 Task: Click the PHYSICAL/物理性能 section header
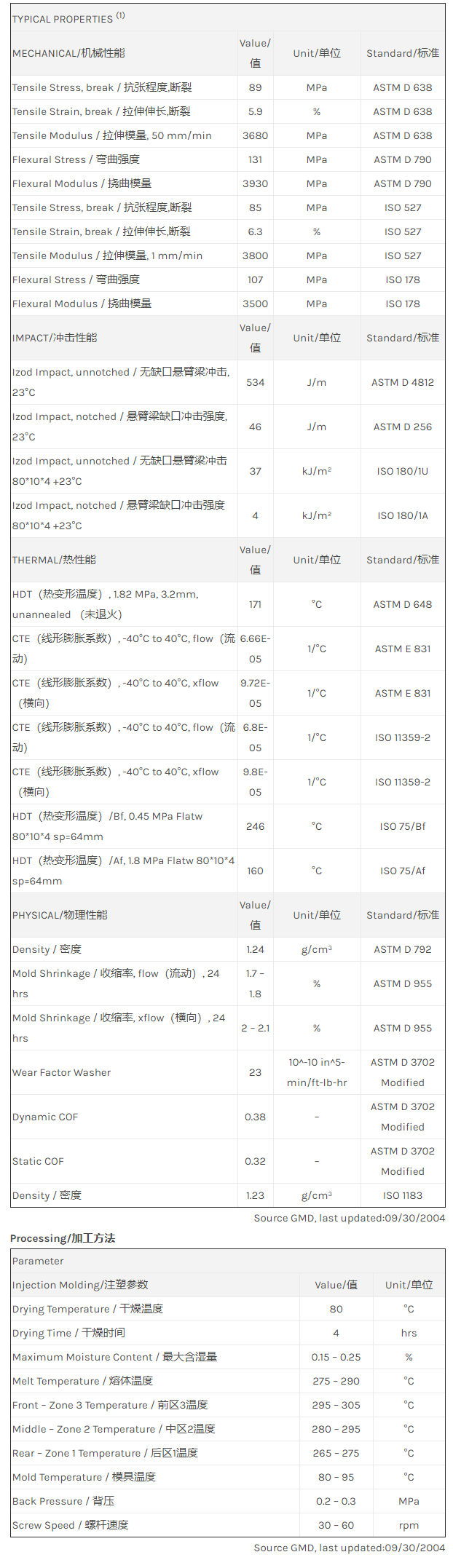point(60,915)
